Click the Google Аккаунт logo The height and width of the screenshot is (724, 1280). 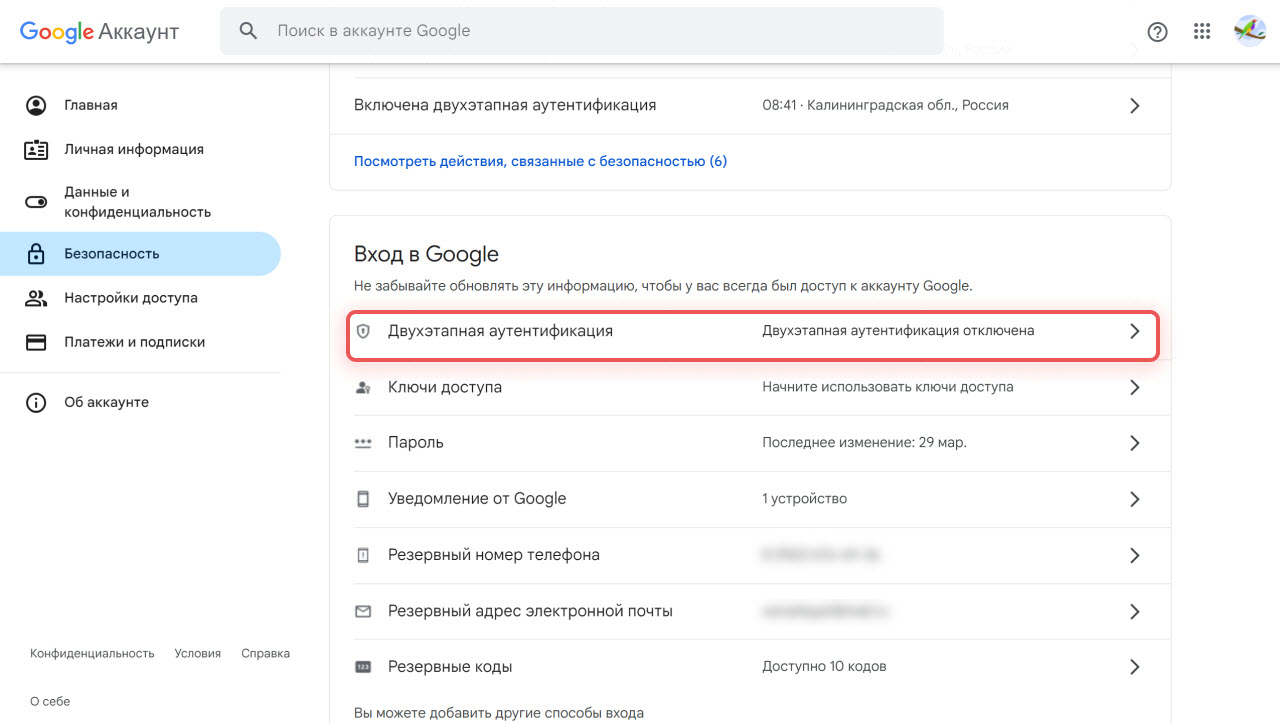pos(99,31)
